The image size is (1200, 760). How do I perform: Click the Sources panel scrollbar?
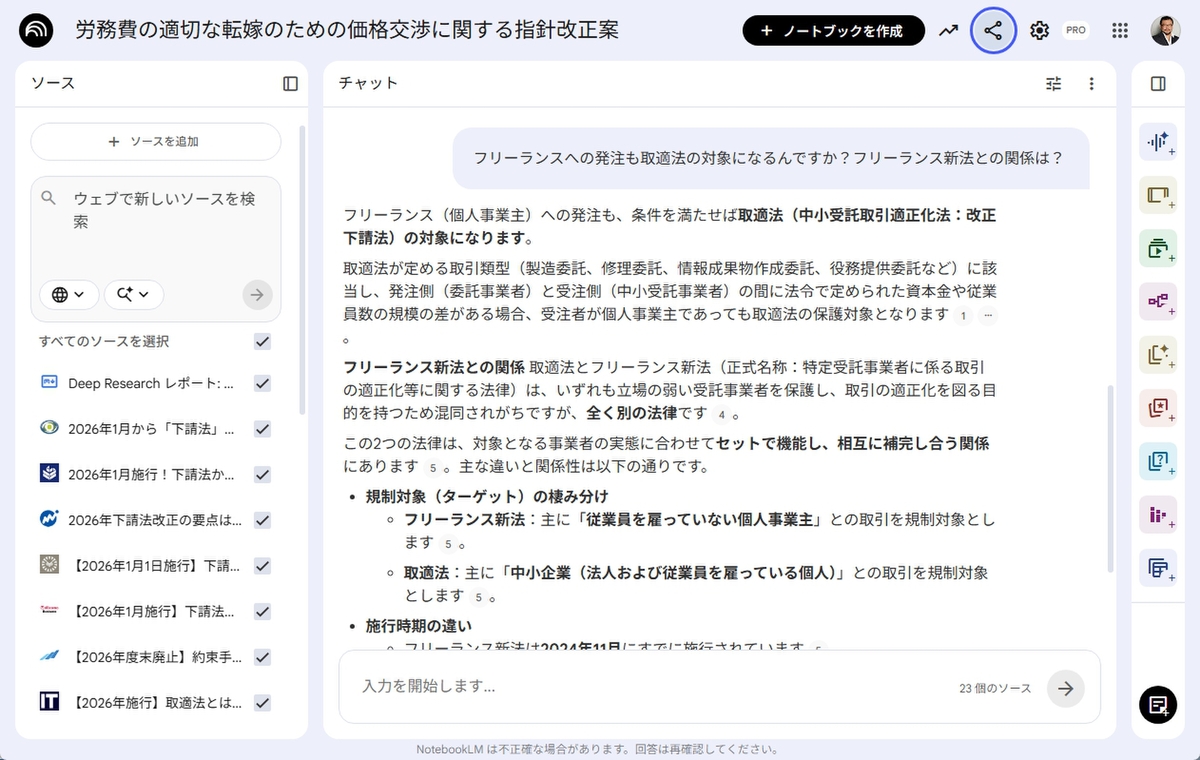point(302,270)
